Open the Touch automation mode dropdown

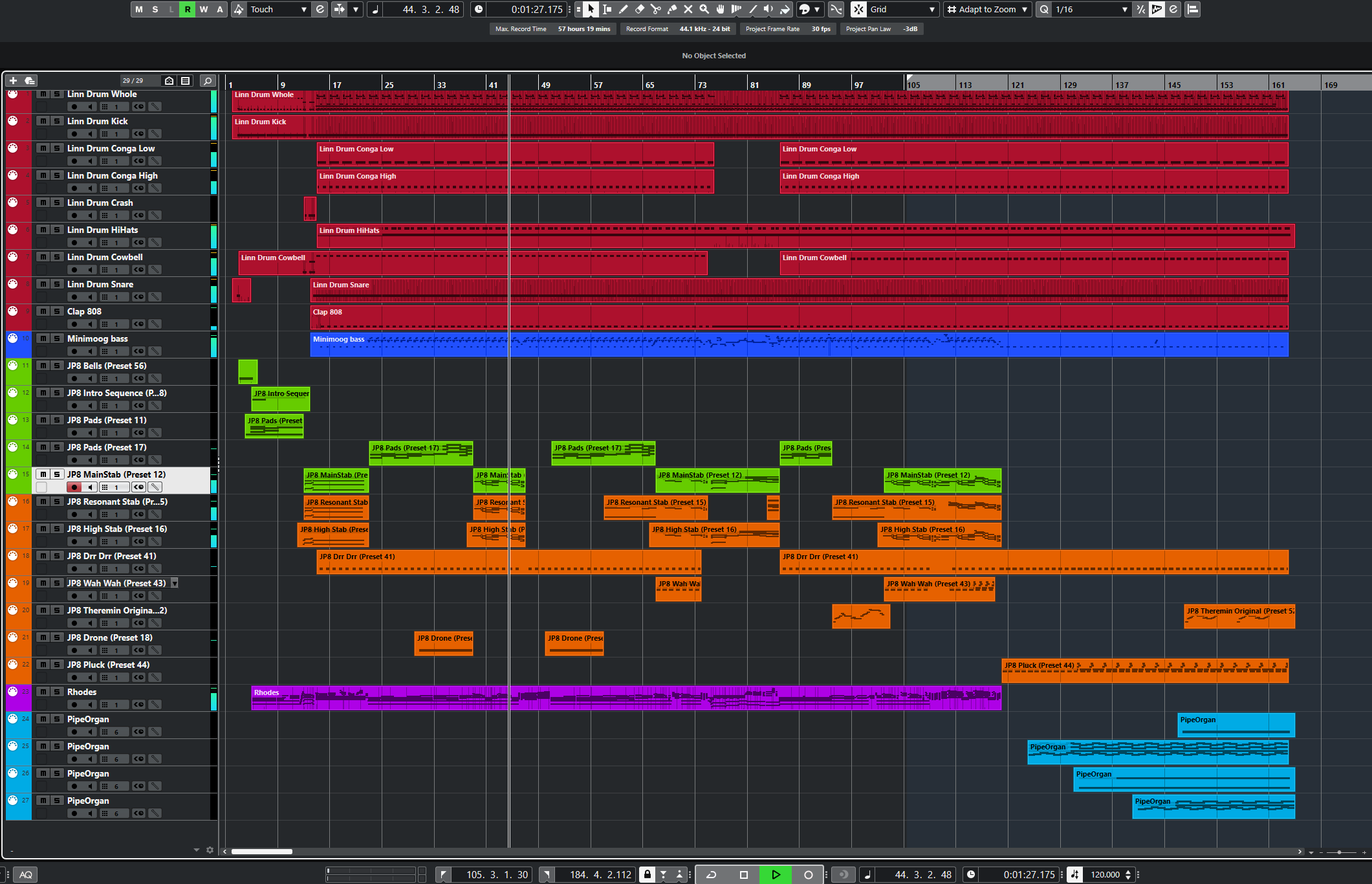point(278,9)
